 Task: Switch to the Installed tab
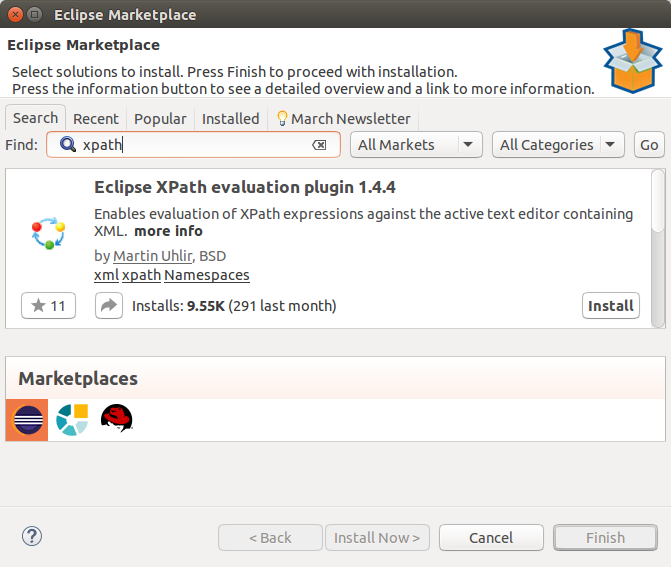231,119
